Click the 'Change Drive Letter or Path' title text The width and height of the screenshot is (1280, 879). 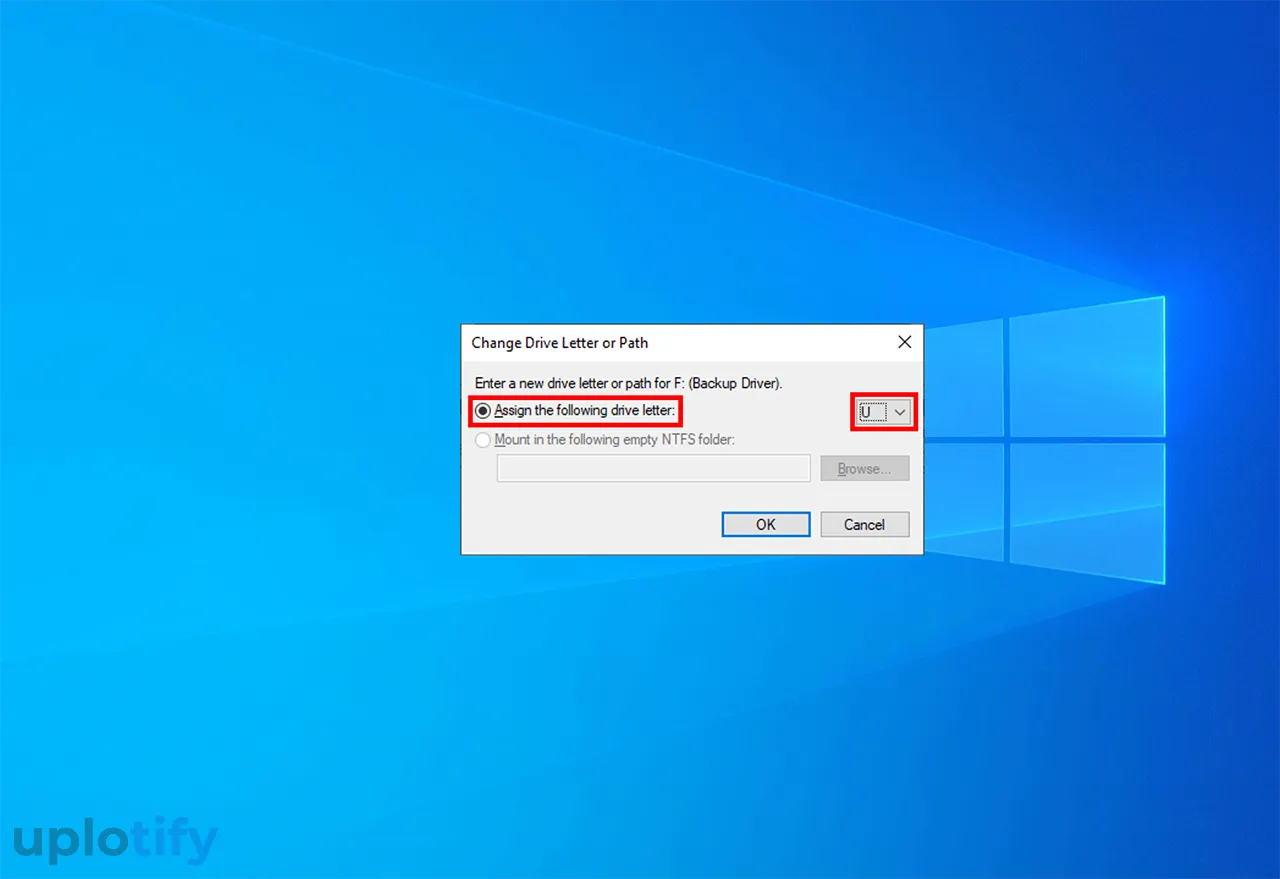pos(560,343)
